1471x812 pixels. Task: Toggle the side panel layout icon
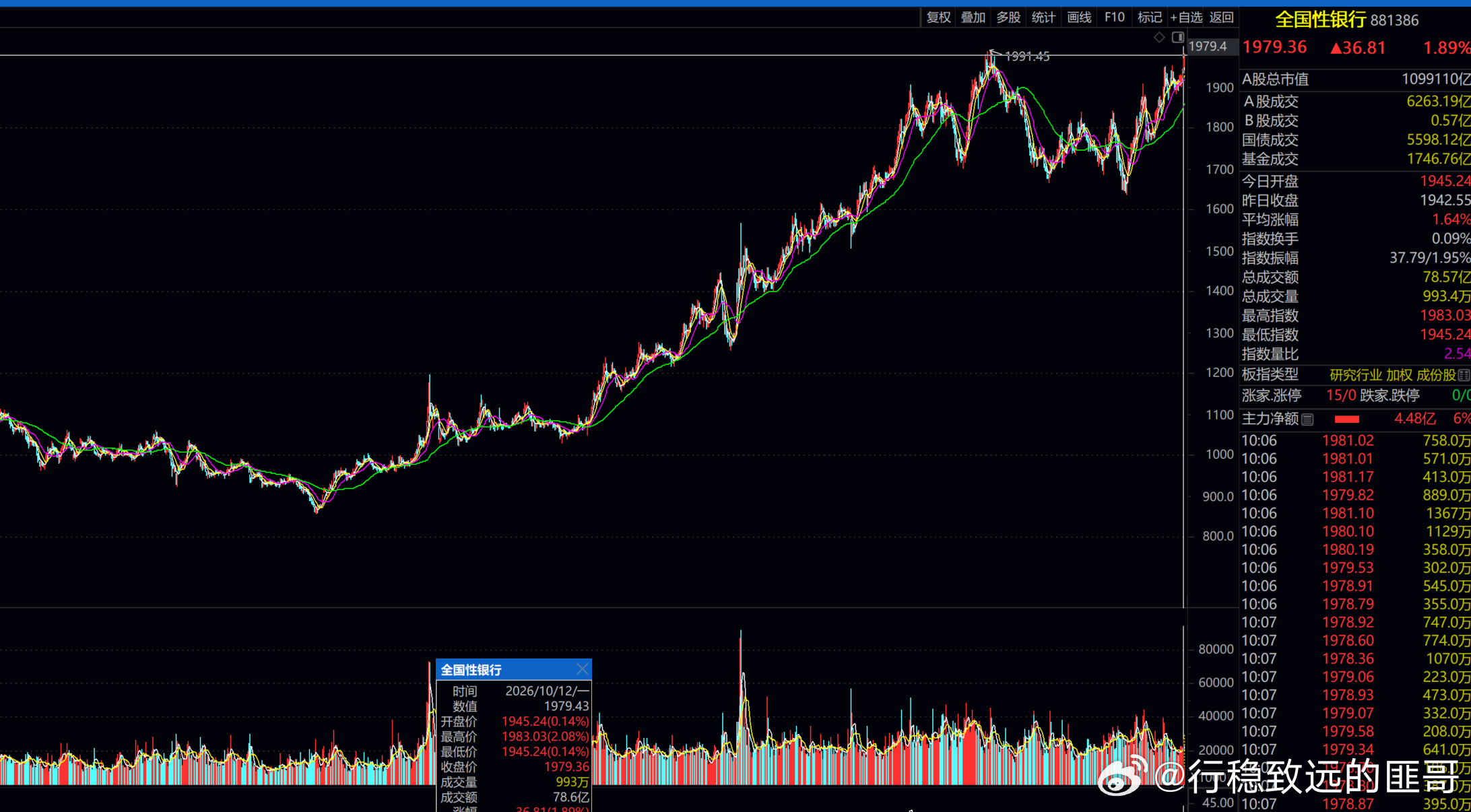1178,38
